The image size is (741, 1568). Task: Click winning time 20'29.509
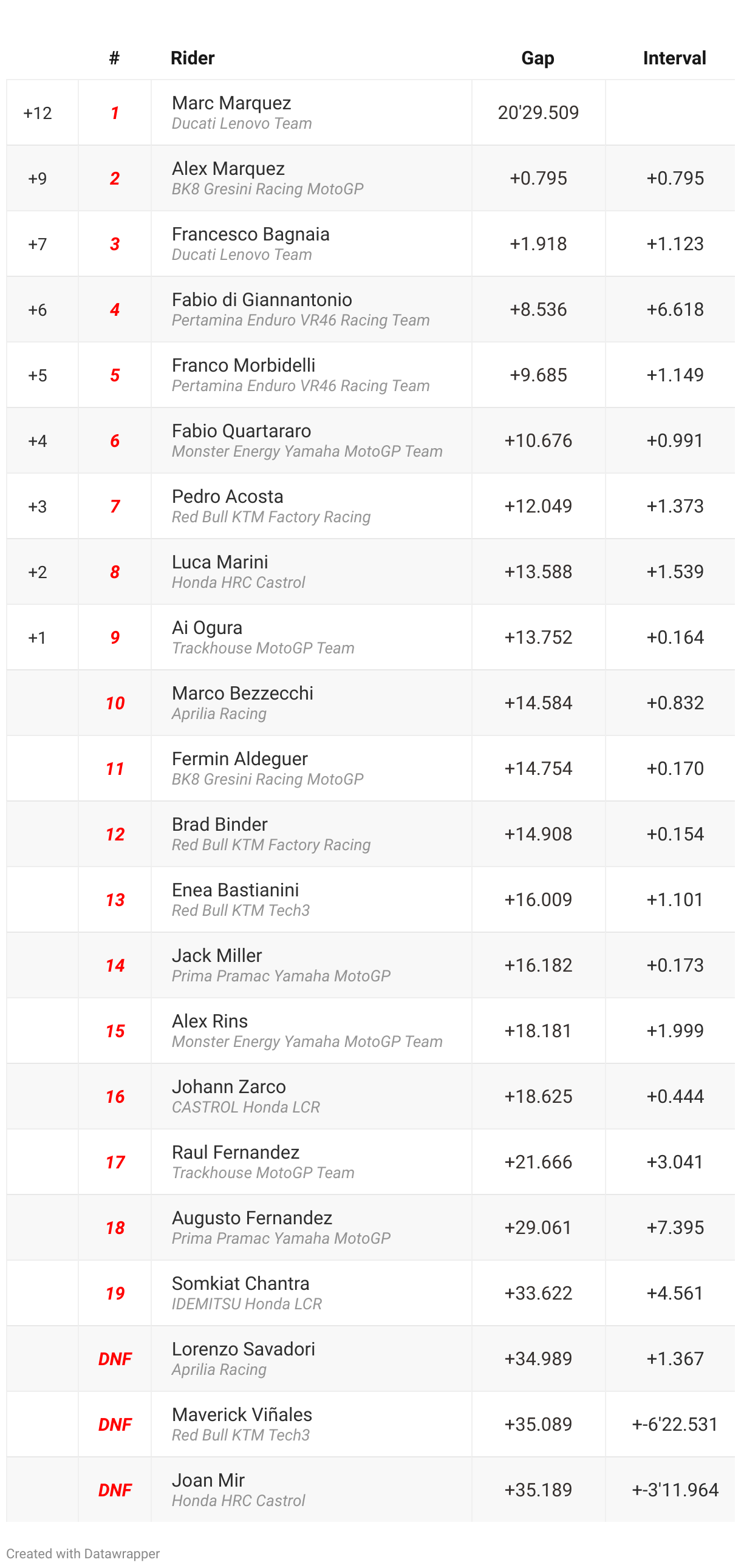pyautogui.click(x=538, y=112)
